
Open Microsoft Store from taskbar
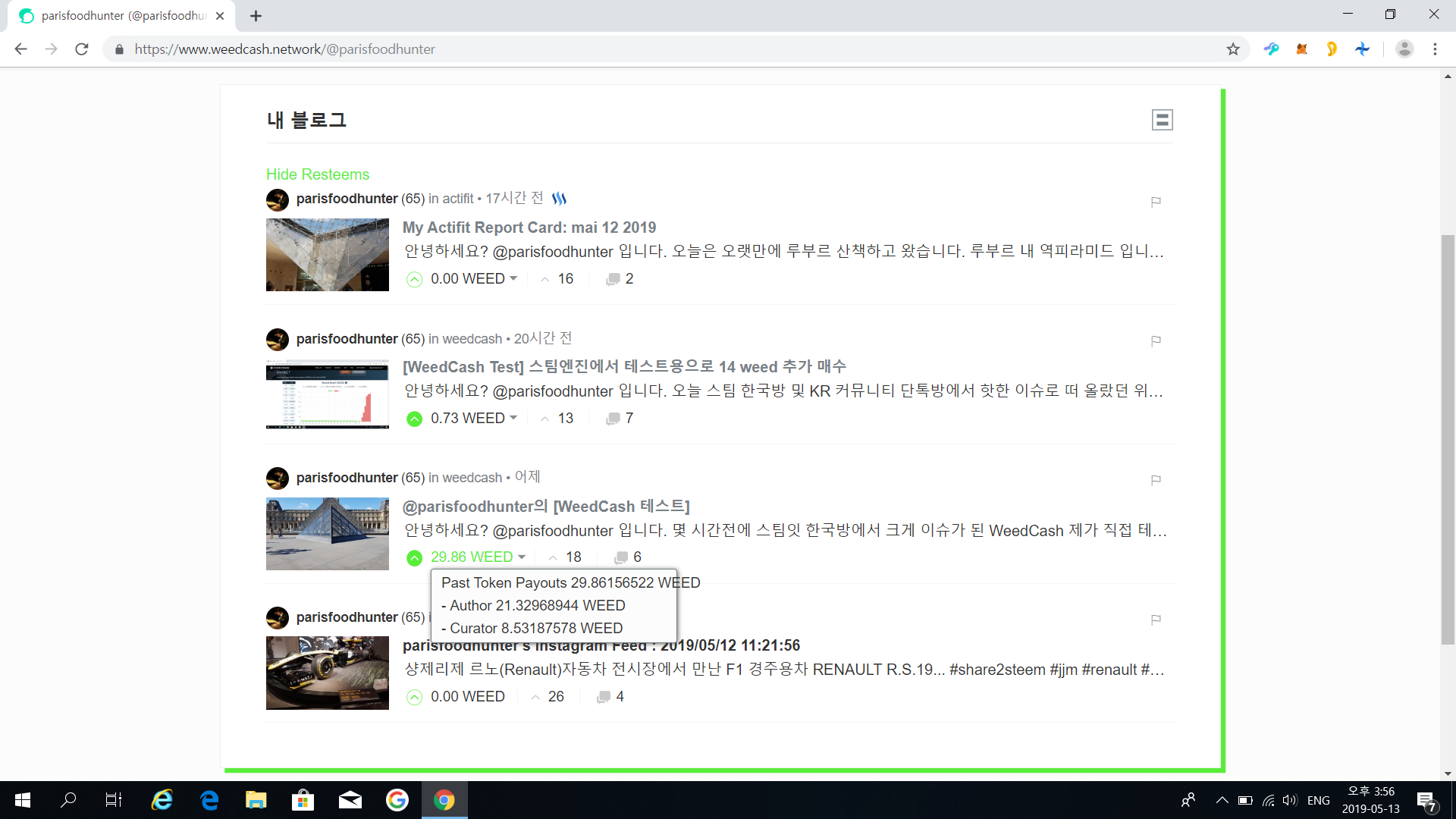click(x=303, y=800)
